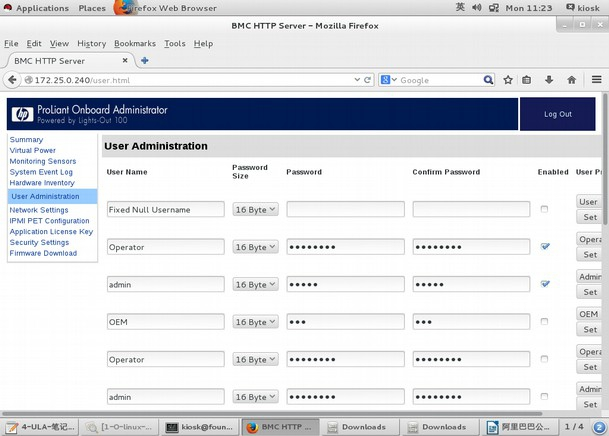Open the View menu
Viewport: 609px width, 436px height.
(59, 43)
